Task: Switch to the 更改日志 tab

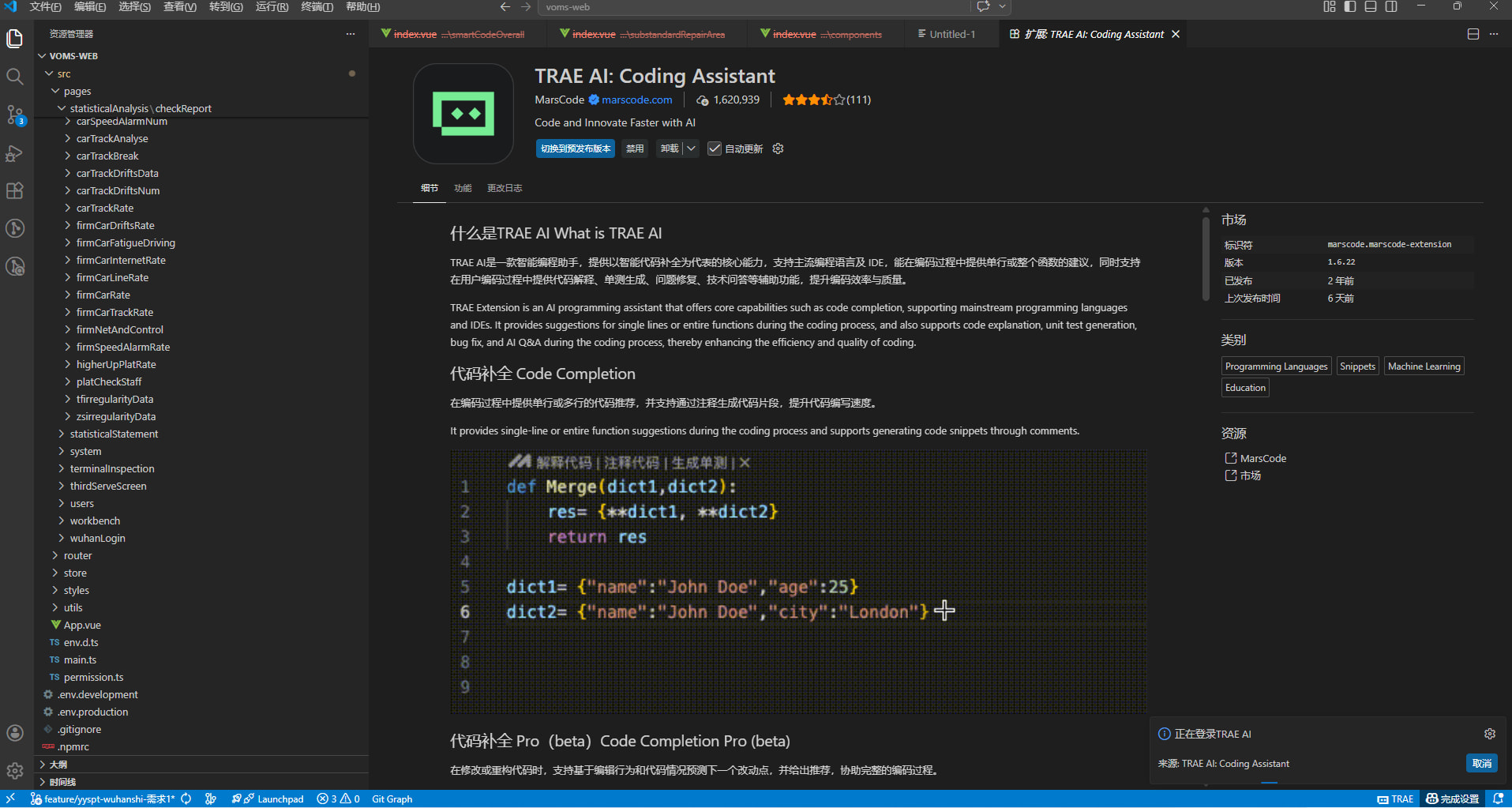Action: point(505,188)
